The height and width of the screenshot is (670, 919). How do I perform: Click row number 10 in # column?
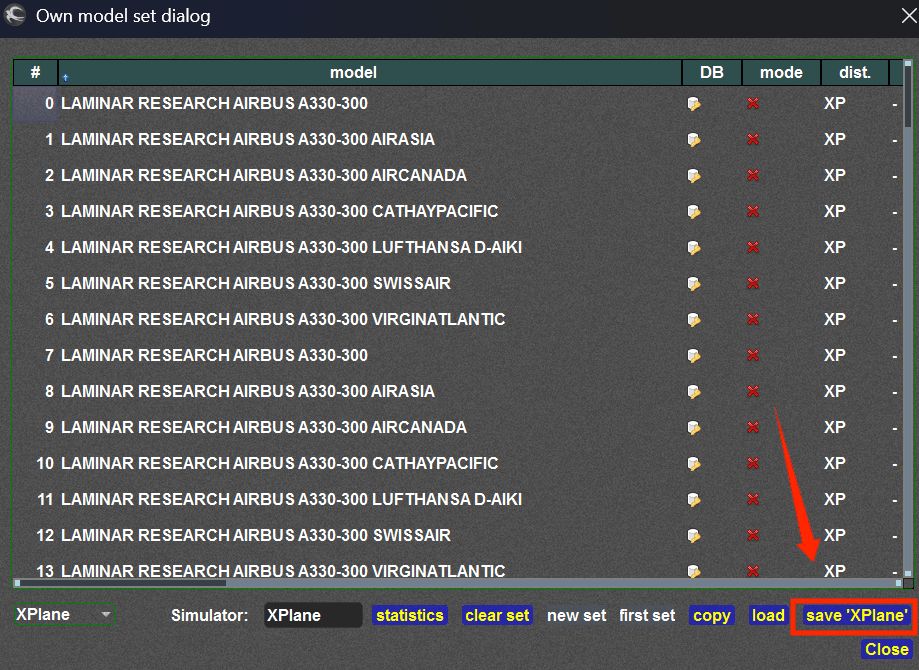pos(45,464)
